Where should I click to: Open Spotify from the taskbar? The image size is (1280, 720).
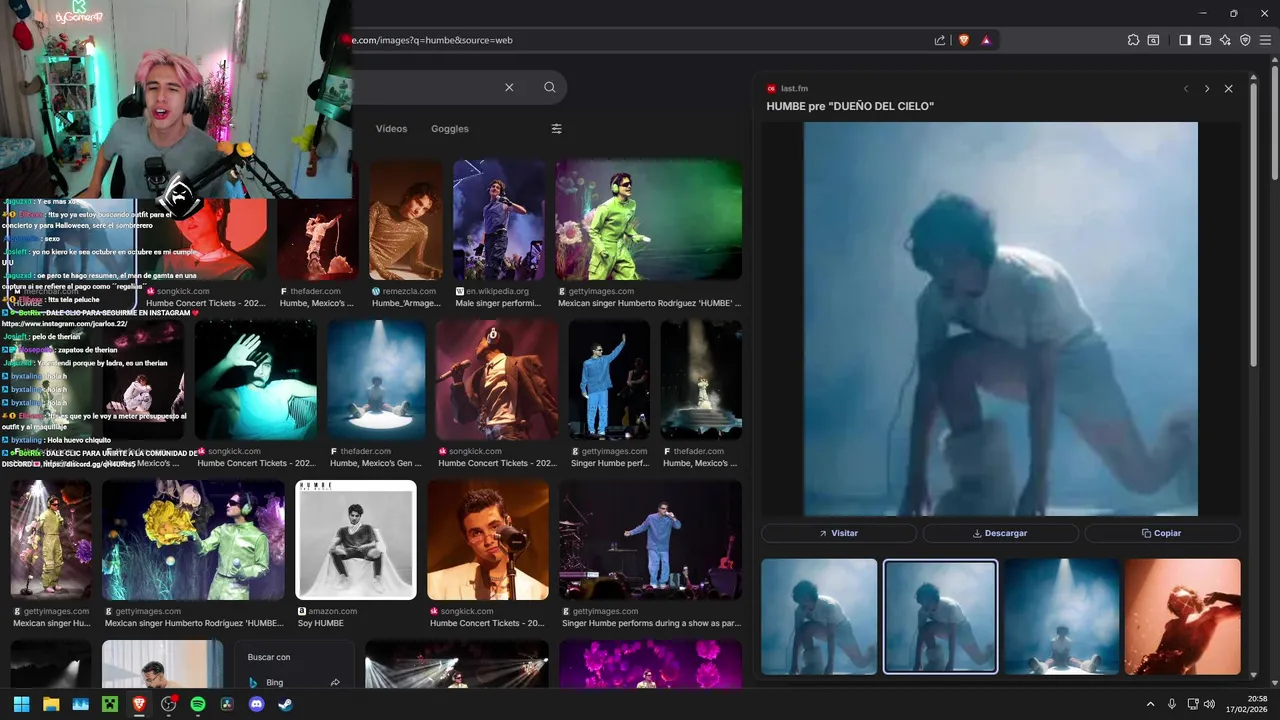pyautogui.click(x=198, y=704)
